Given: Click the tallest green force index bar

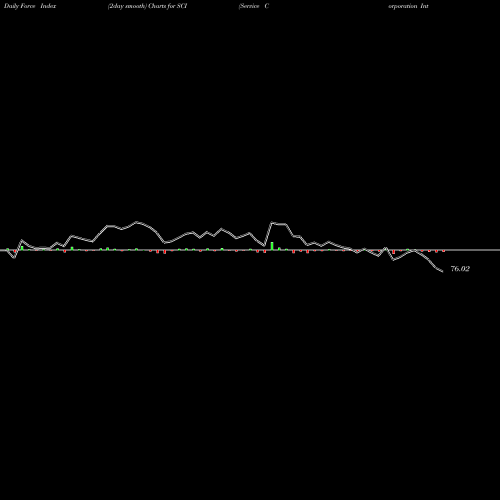Looking at the screenshot, I should pos(272,246).
